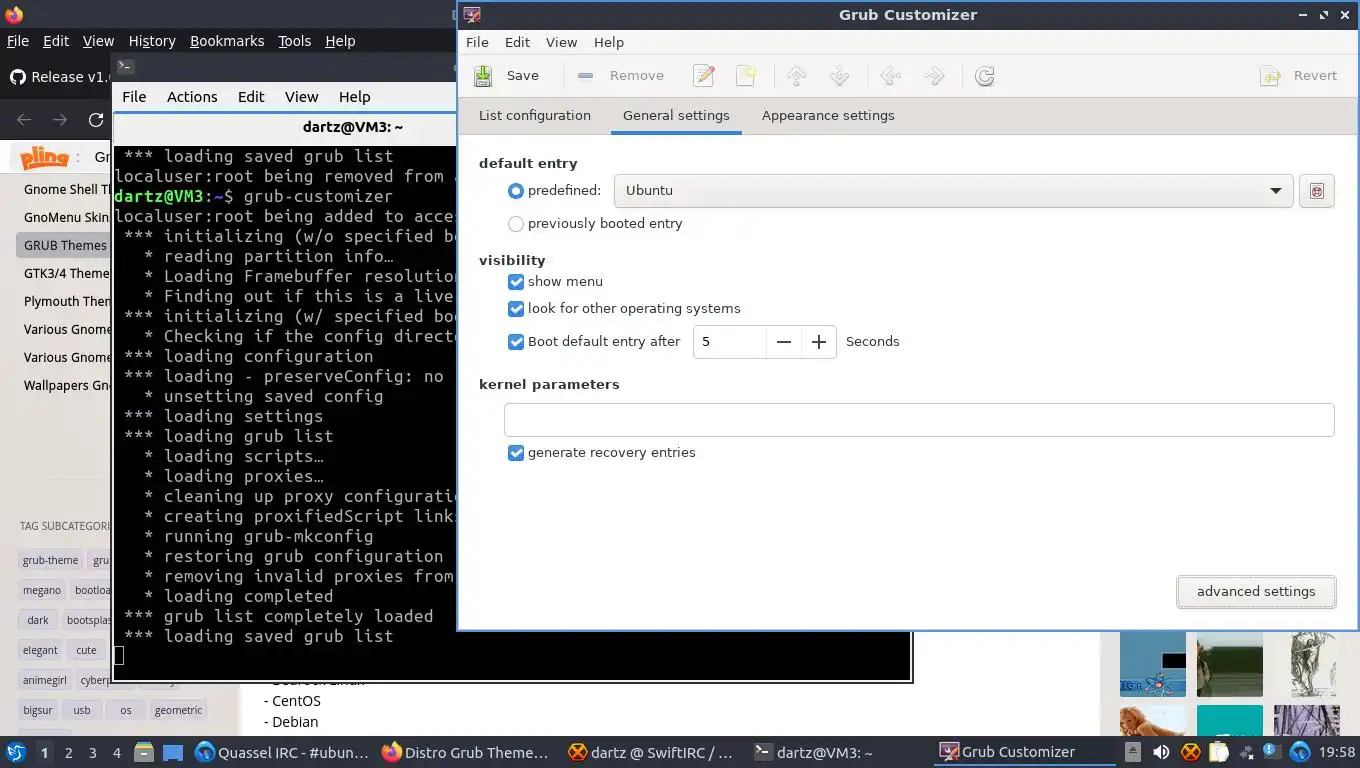Toggle the show menu checkbox
The image size is (1360, 768).
(x=516, y=282)
